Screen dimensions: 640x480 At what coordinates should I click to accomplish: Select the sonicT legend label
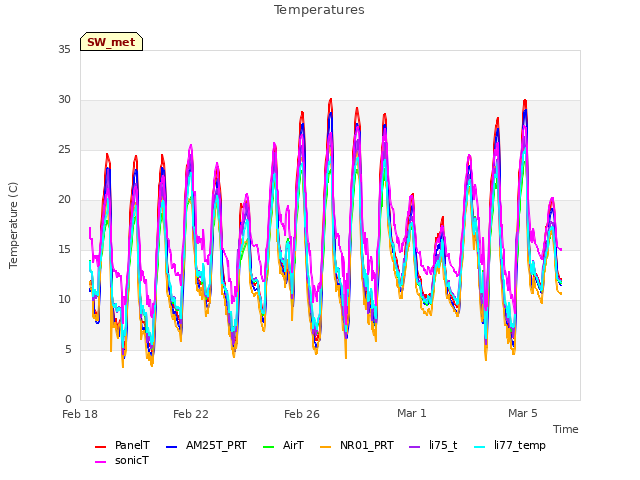(x=131, y=460)
